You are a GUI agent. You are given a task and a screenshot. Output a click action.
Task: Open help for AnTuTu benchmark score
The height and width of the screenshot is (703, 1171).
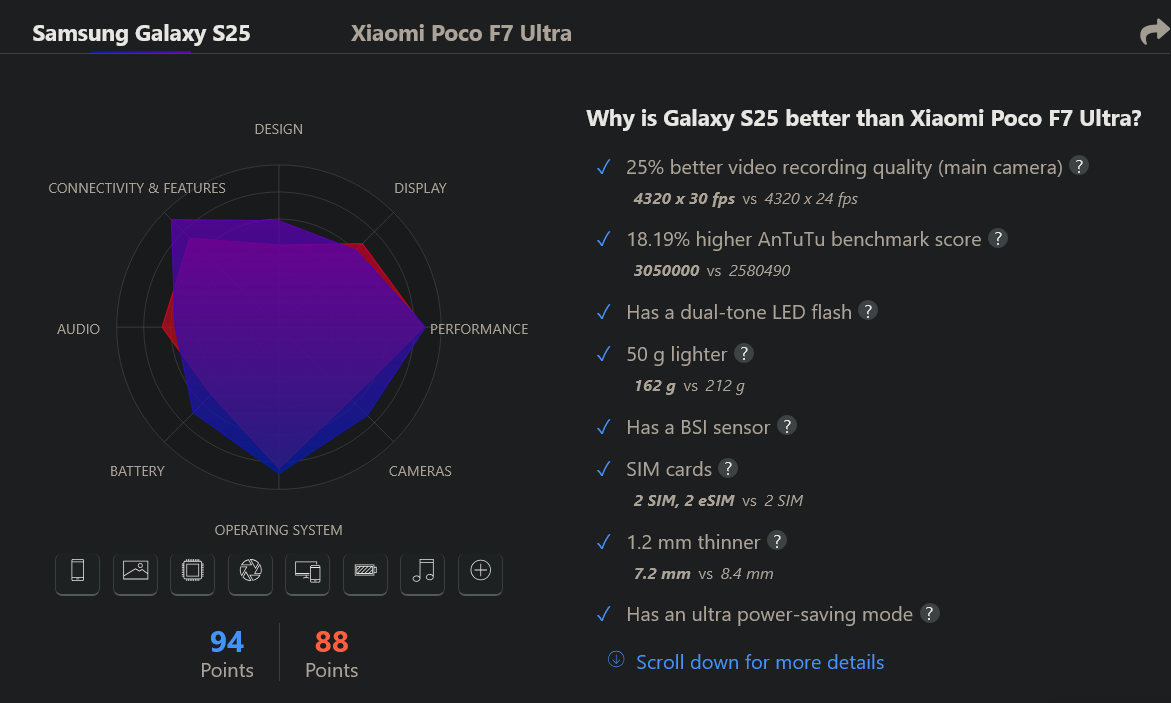[x=998, y=238]
